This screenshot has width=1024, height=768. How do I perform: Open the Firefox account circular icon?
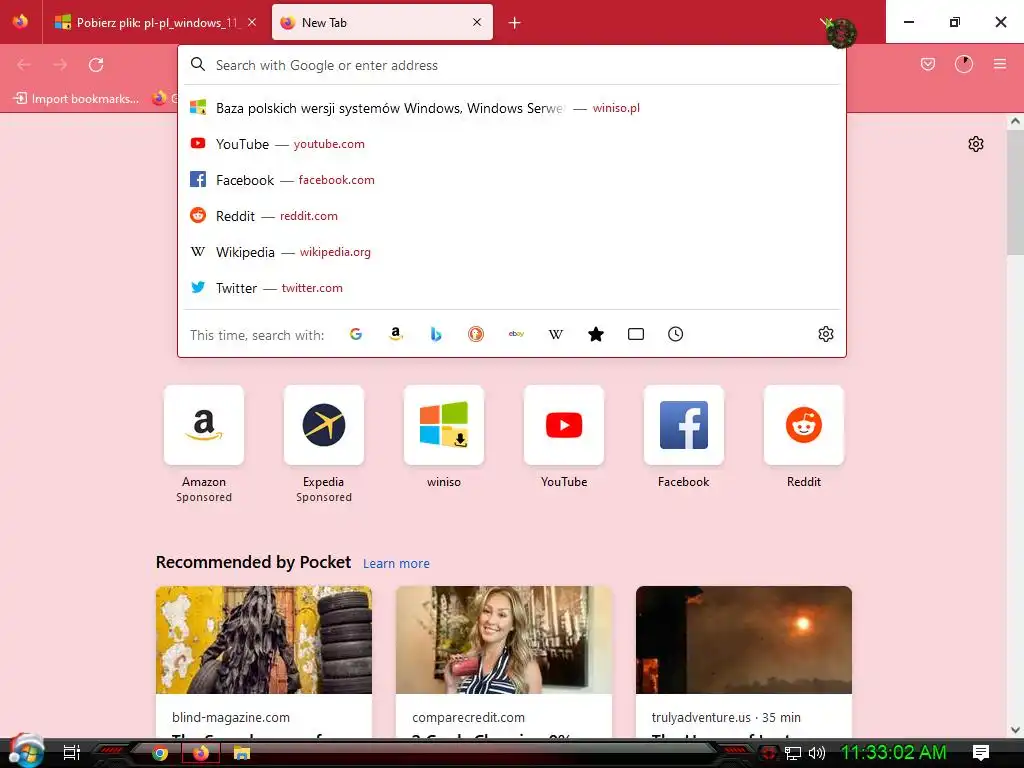coord(964,64)
